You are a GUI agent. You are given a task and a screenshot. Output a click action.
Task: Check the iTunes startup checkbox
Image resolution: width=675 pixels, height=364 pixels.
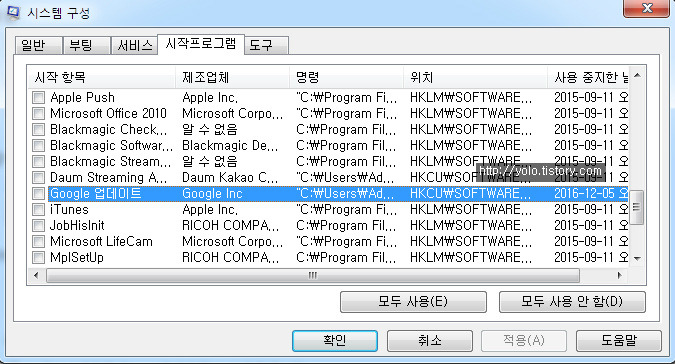click(x=39, y=210)
